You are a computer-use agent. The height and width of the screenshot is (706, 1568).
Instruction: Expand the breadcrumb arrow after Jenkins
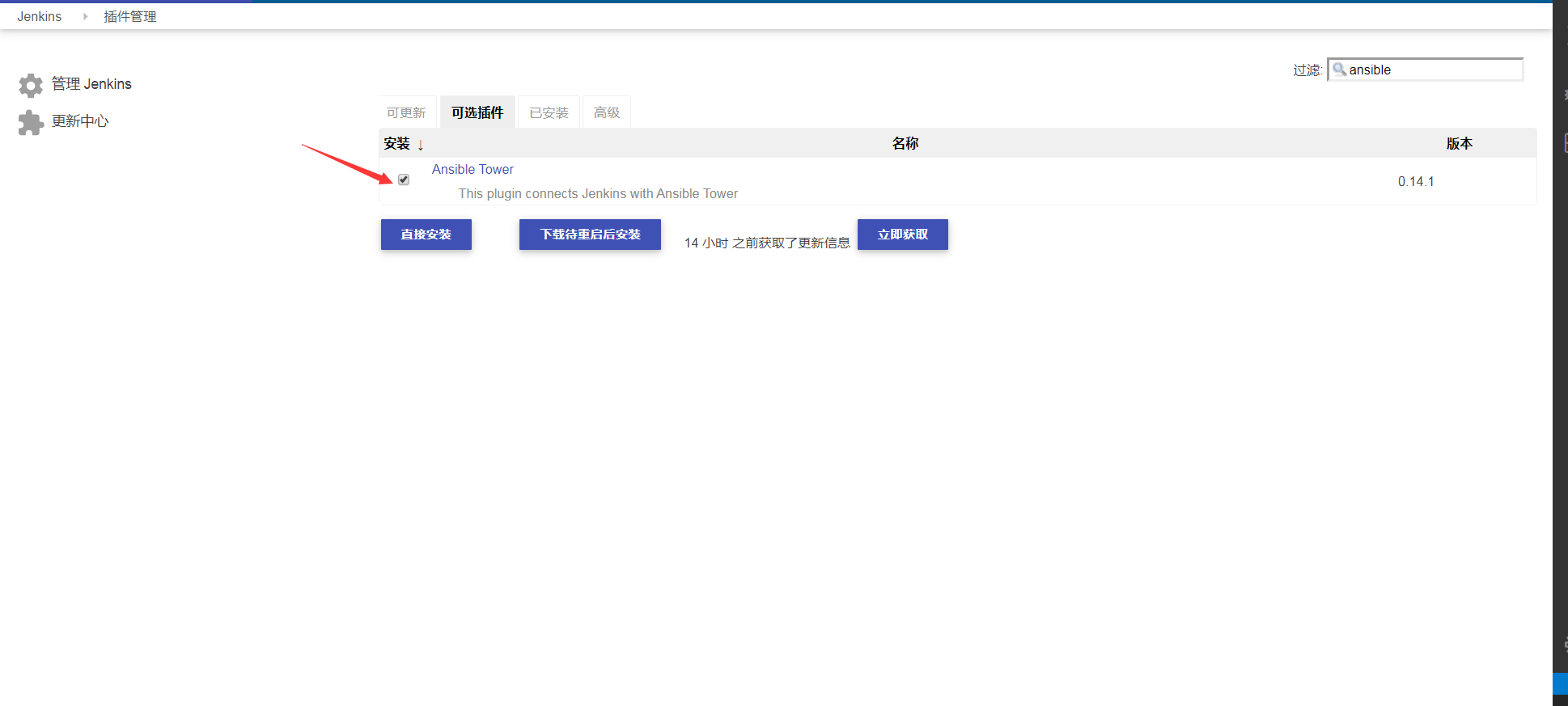pyautogui.click(x=85, y=16)
